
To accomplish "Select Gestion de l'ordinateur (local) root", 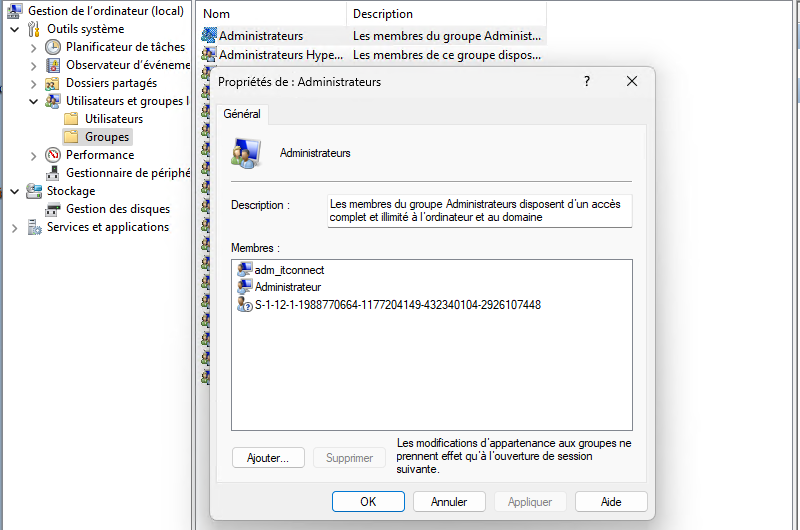I will tap(106, 11).
